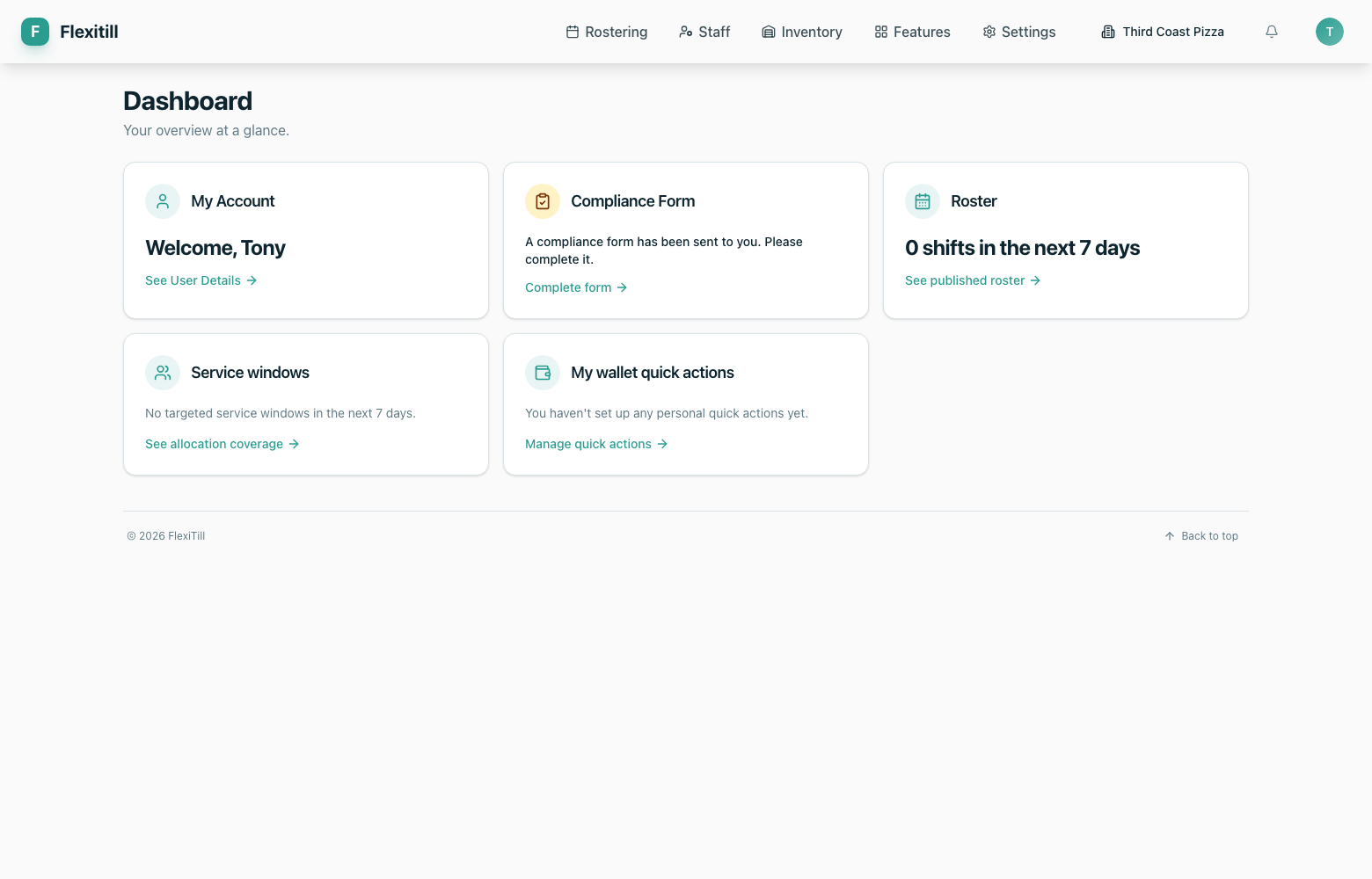Click the Dashboard page heading
The image size is (1372, 879).
pyautogui.click(x=187, y=101)
